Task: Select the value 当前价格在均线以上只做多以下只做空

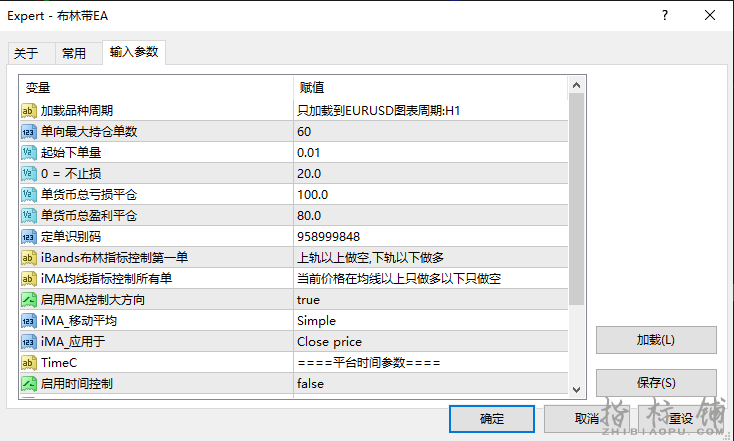Action: click(399, 279)
